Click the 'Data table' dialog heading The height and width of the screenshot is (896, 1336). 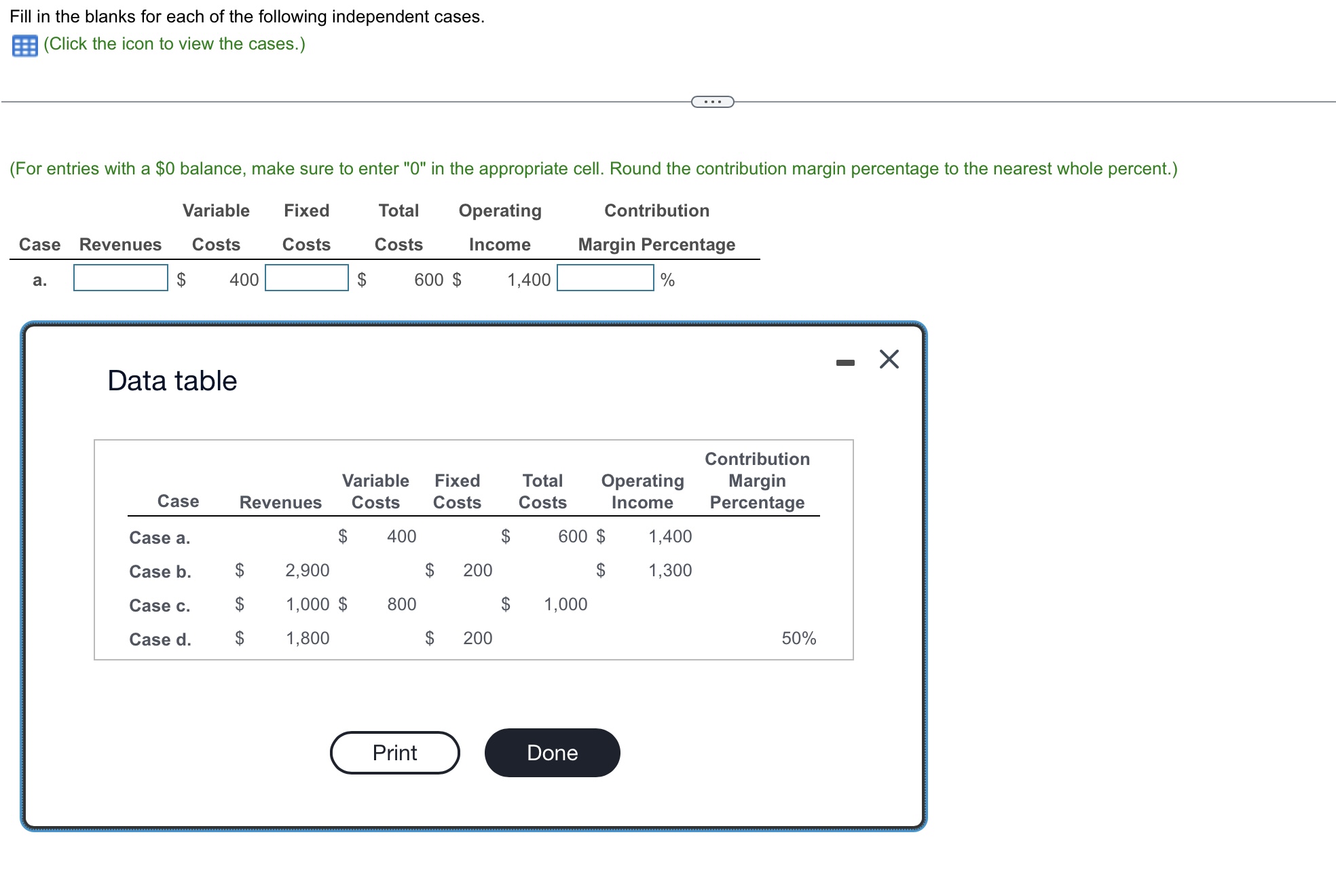[172, 381]
